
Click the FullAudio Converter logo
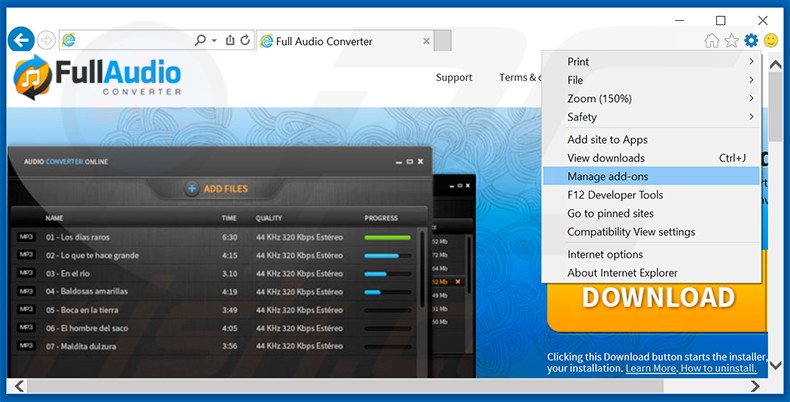pyautogui.click(x=97, y=77)
